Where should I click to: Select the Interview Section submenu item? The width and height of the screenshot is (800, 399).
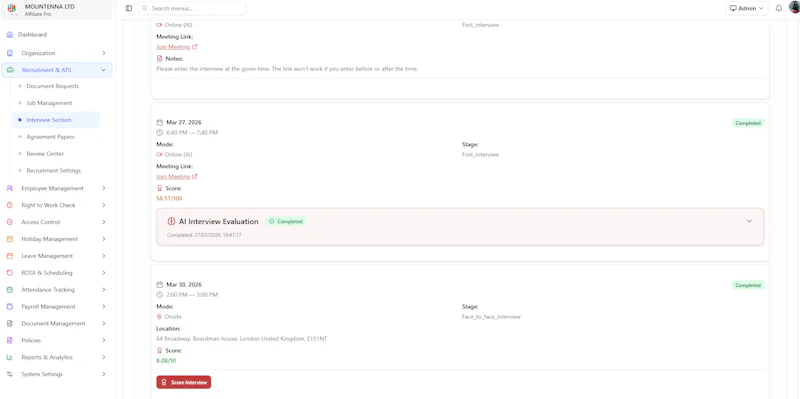[56, 120]
